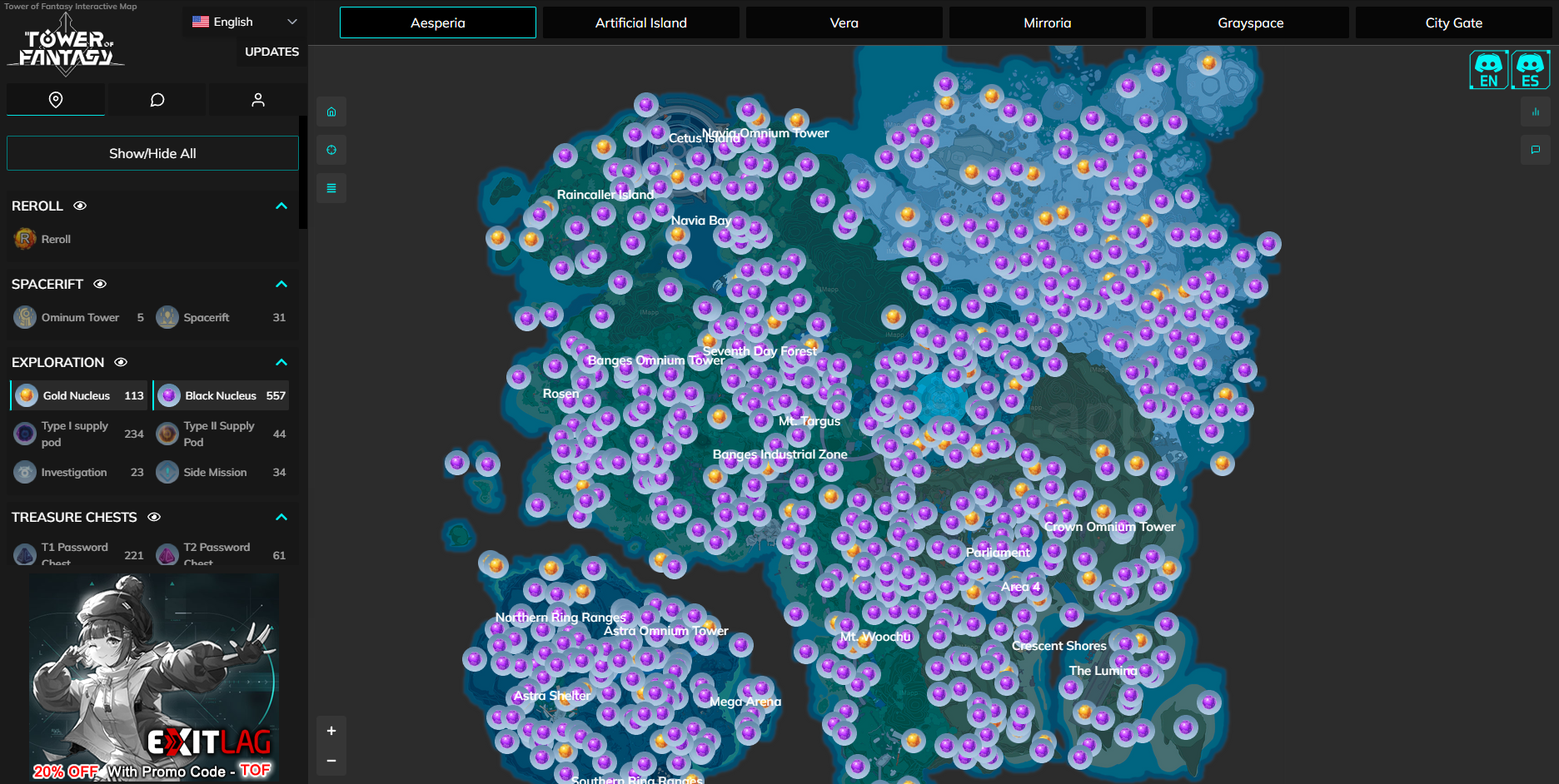Image resolution: width=1559 pixels, height=784 pixels.
Task: Click the Navia Bay map label
Action: (701, 221)
